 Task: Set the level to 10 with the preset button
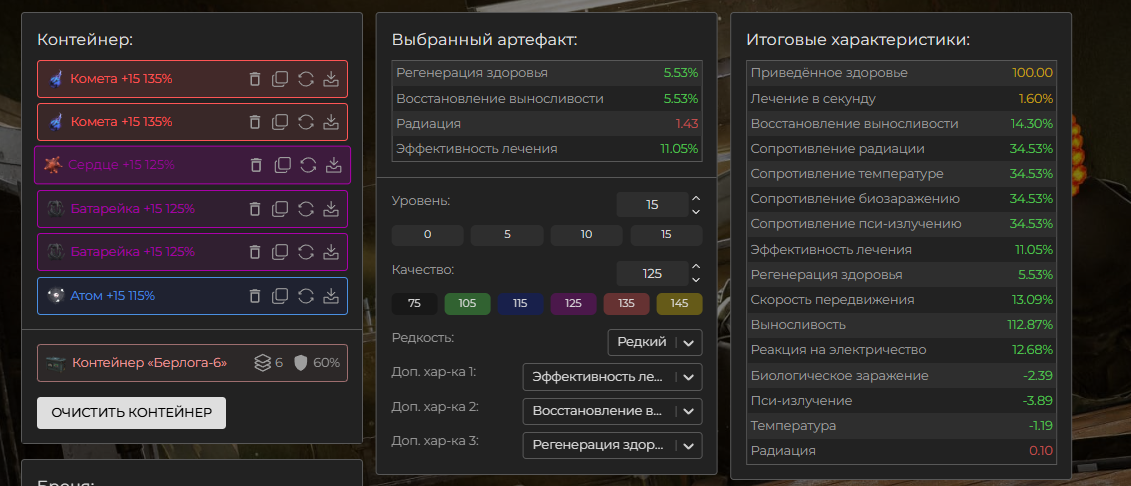(586, 235)
